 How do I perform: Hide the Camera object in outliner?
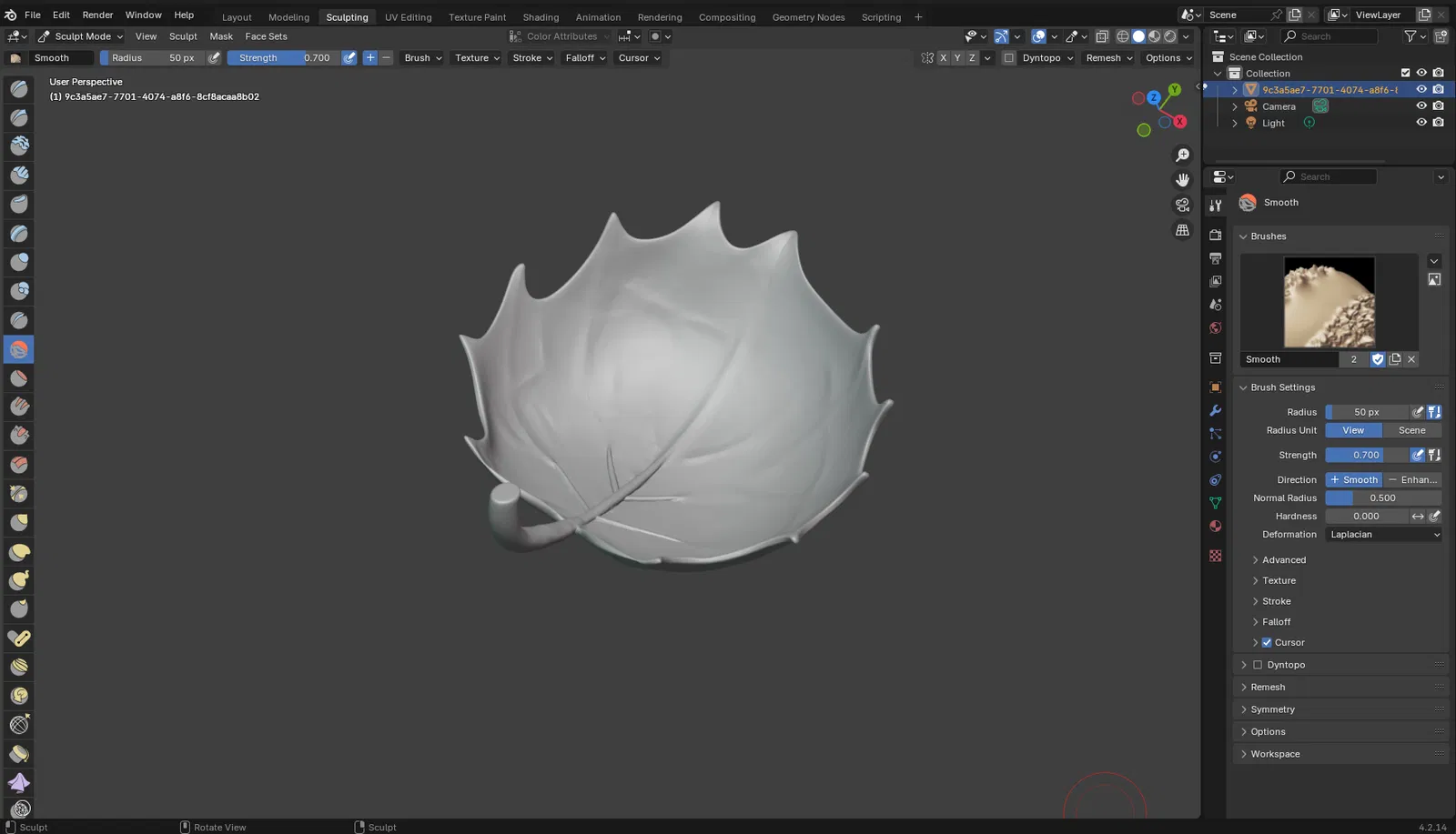[x=1421, y=106]
